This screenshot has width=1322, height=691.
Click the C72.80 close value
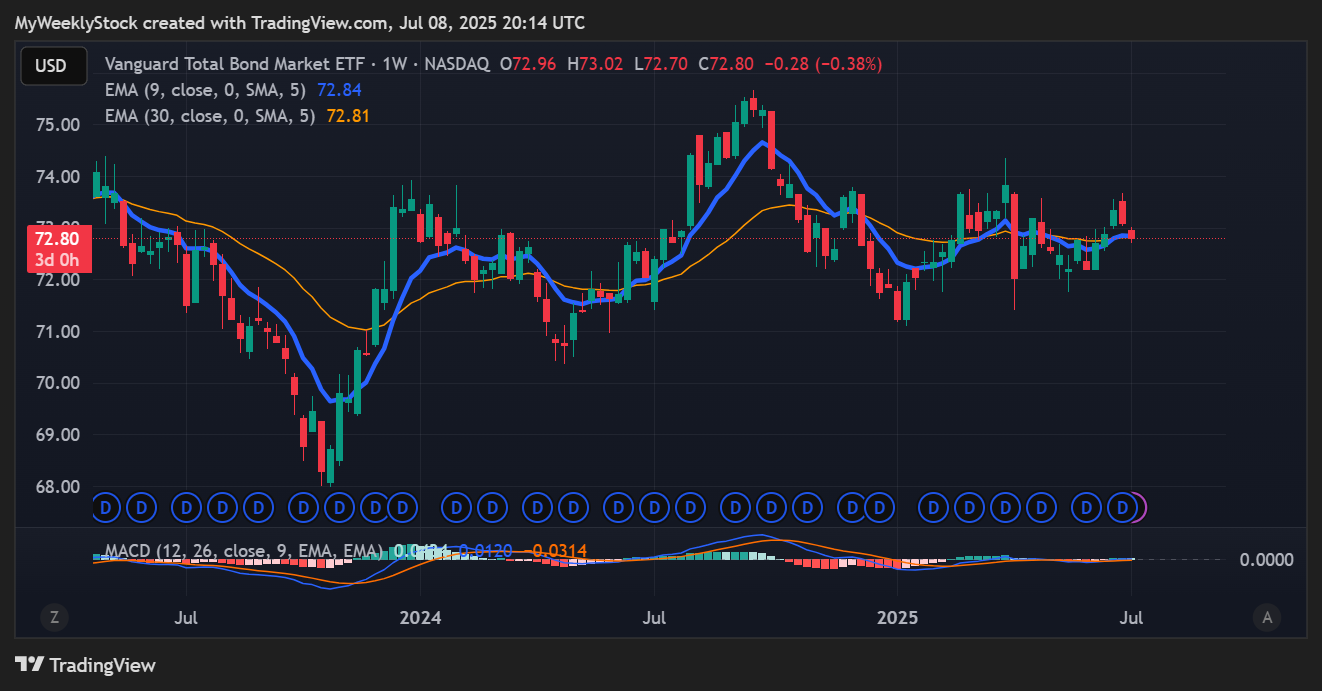coord(726,64)
